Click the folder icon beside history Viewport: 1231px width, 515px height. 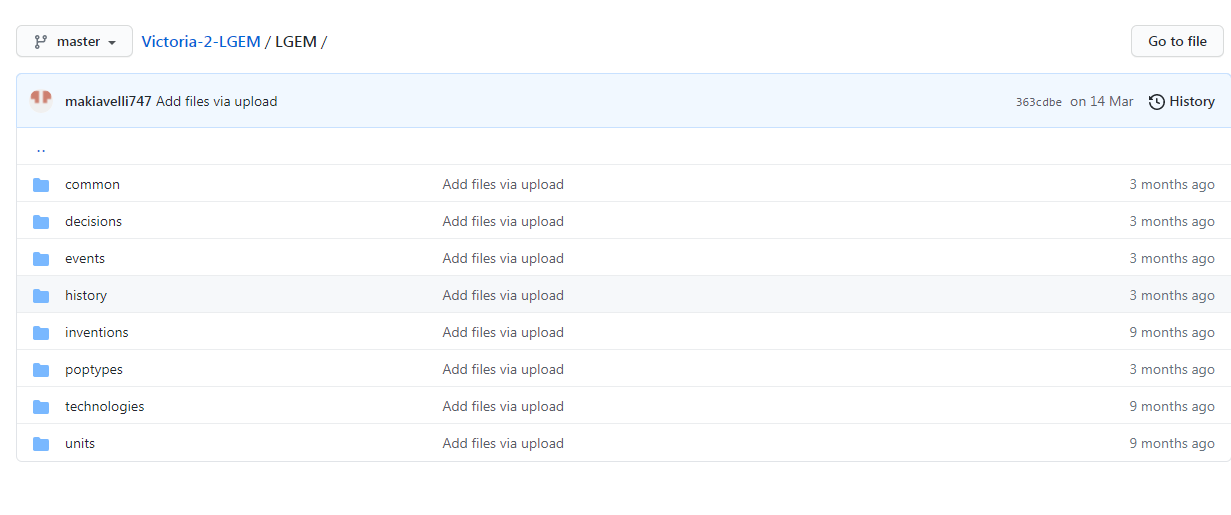click(x=41, y=295)
